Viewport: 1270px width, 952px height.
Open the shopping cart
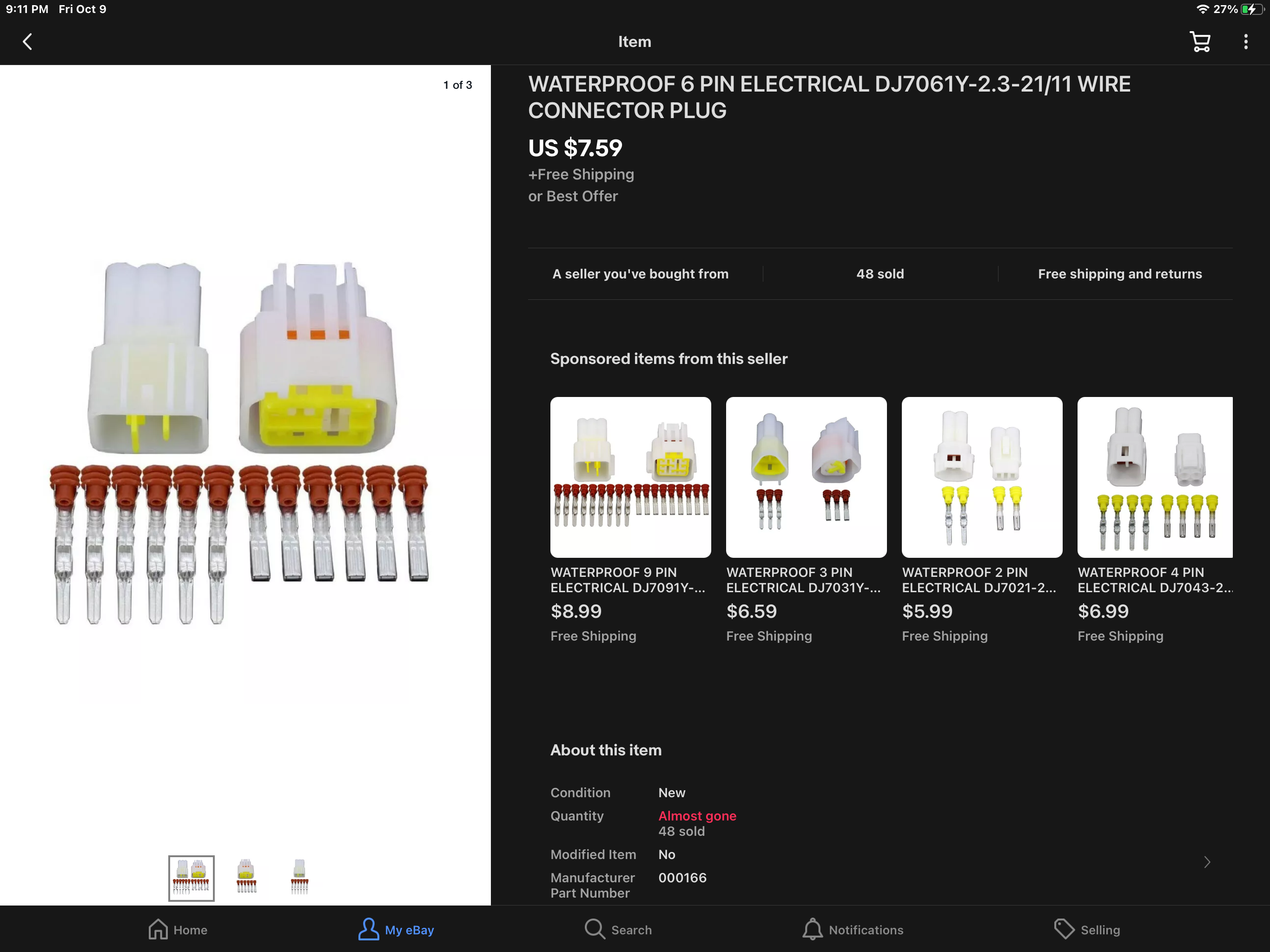coord(1199,42)
